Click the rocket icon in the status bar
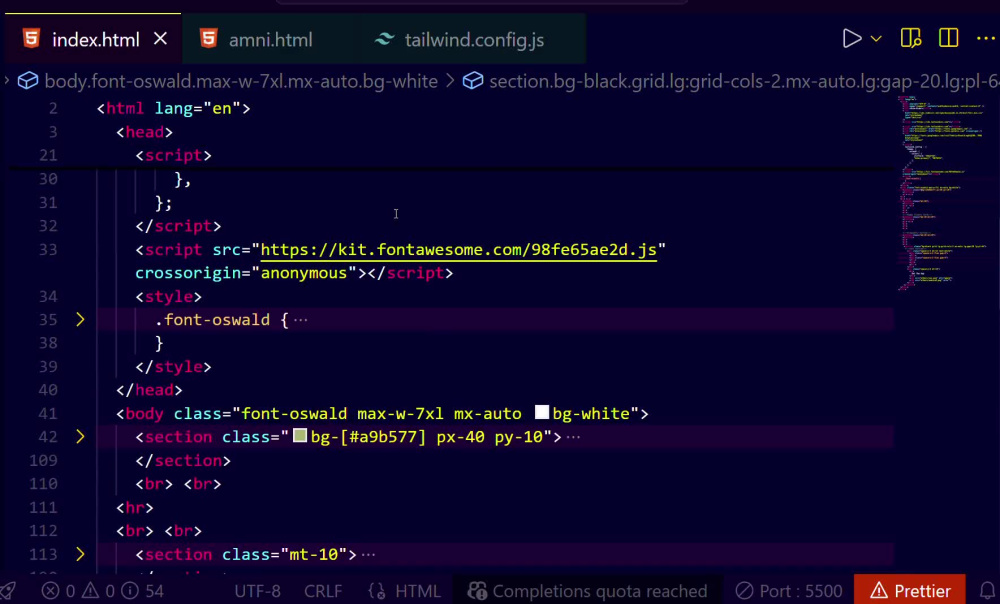The width and height of the screenshot is (1000, 604). (x=8, y=591)
